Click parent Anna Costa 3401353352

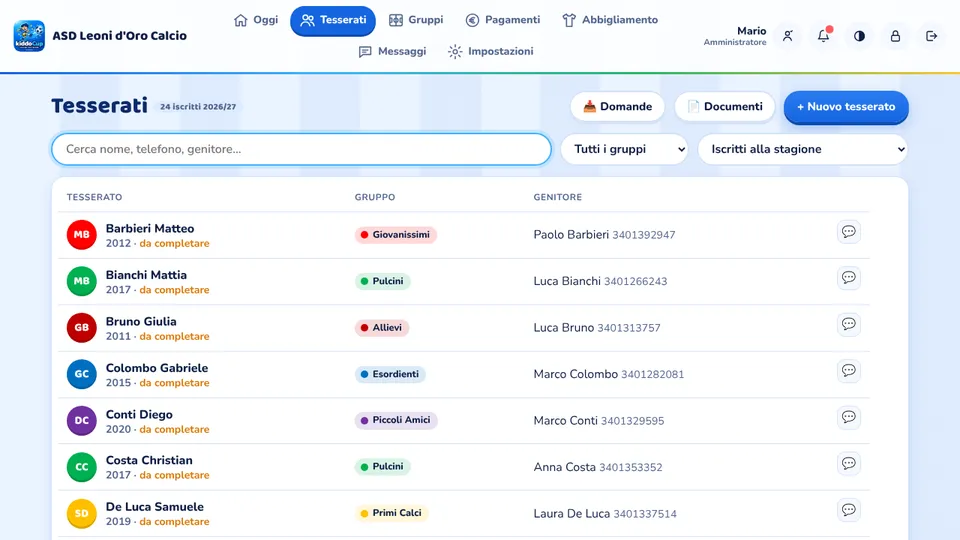[x=598, y=467]
